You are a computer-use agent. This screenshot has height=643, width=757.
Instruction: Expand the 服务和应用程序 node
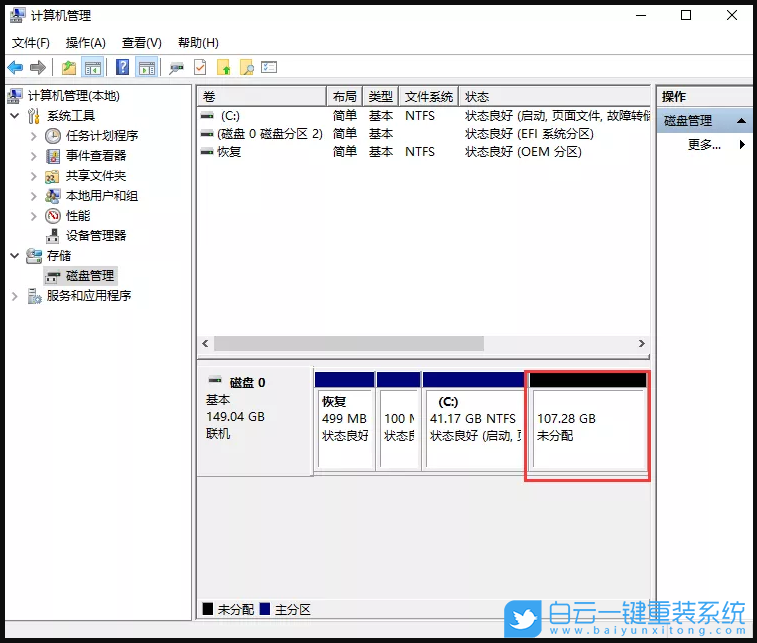tap(14, 296)
